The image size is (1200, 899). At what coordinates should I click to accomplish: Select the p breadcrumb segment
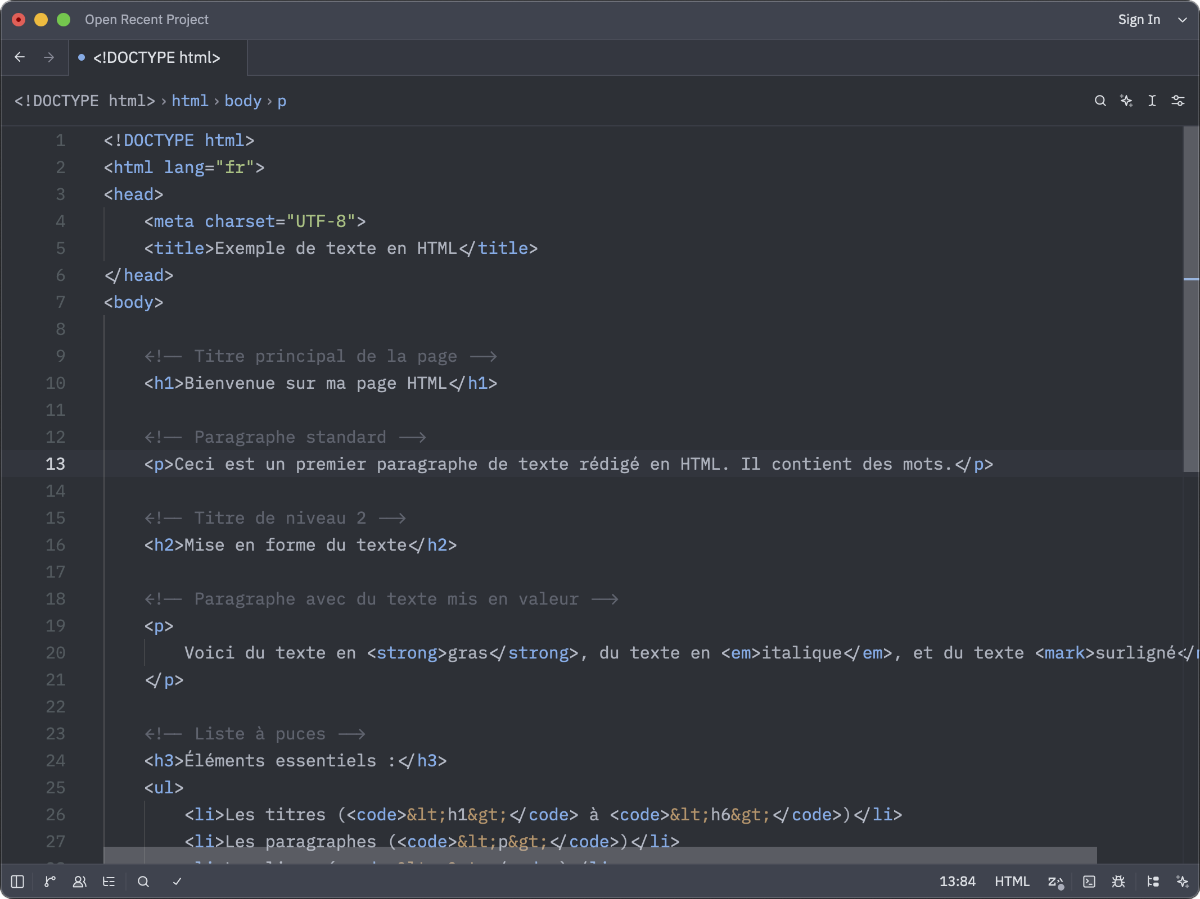coord(282,101)
